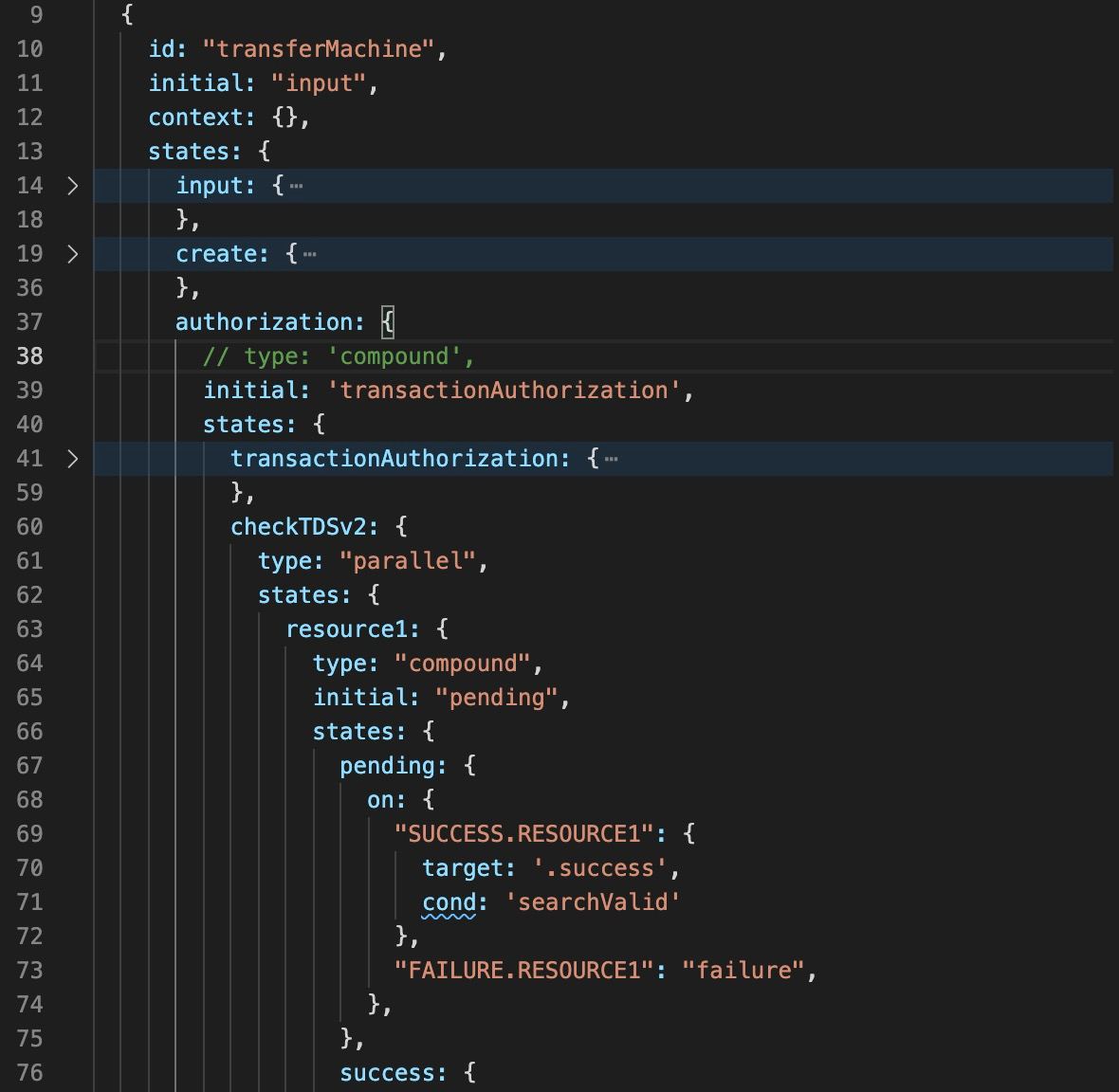
Task: Click the "failure" string on line 73
Action: click(743, 971)
